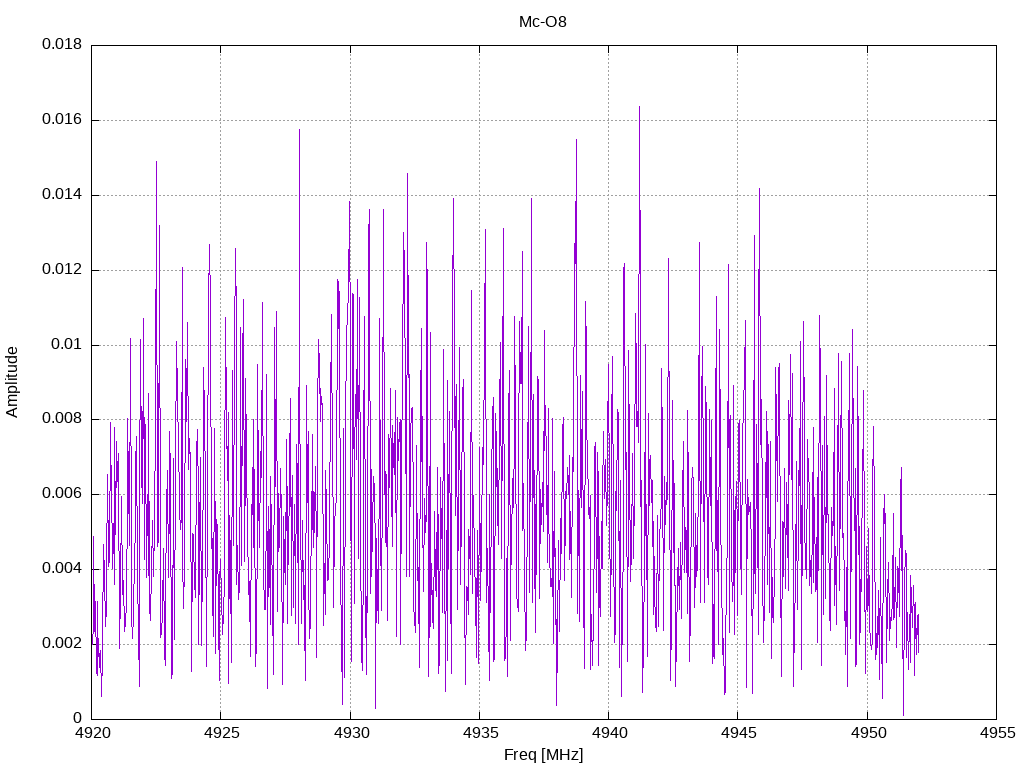Click the 0.01 y-axis tick label
This screenshot has width=1024, height=768.
67,344
